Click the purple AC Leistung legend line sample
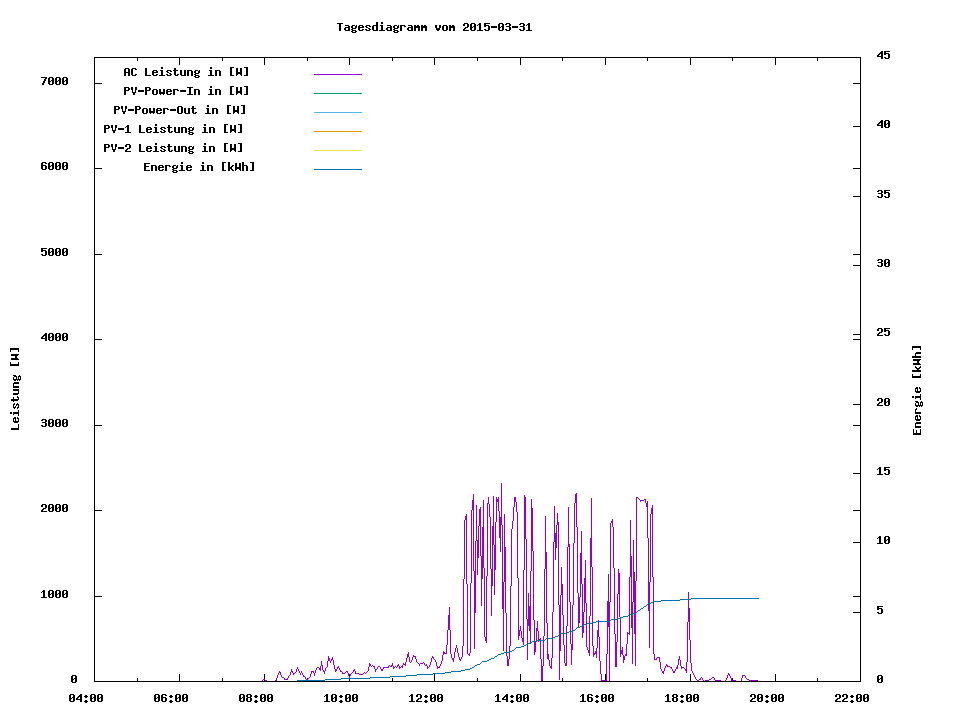 [337, 74]
